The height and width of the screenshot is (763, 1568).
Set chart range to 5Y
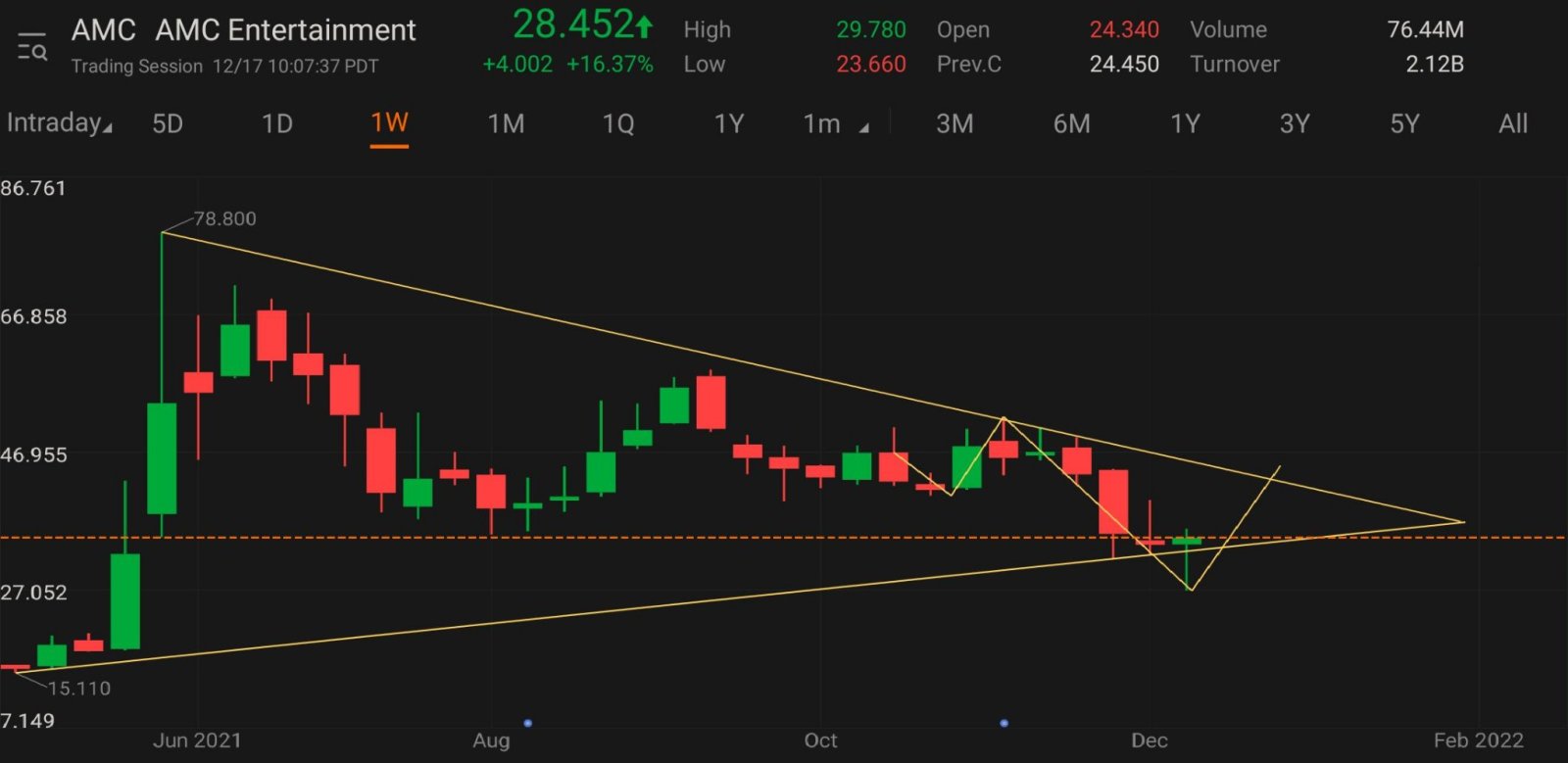coord(1404,124)
